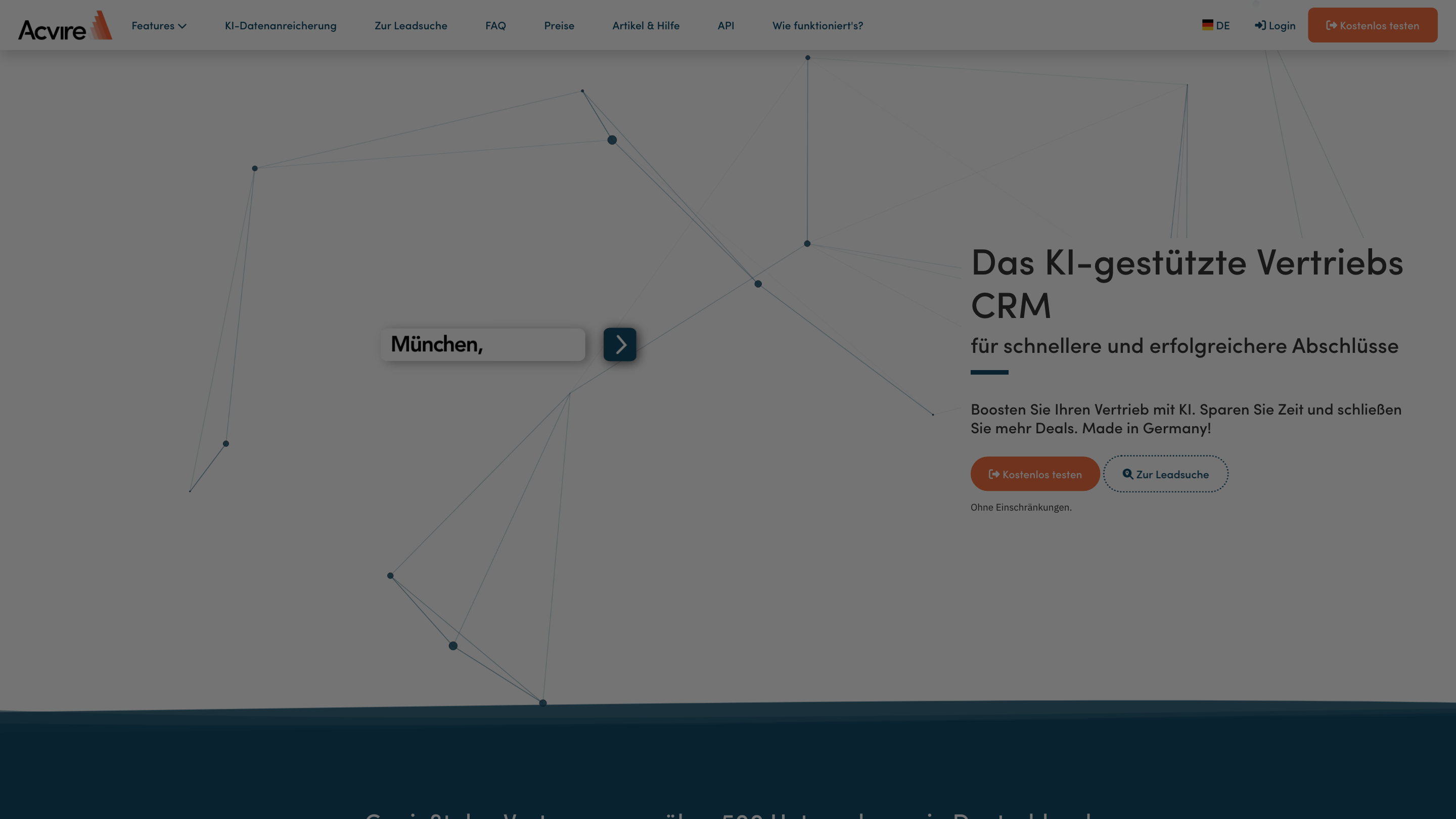Go to Zur Leadsuche in navigation
This screenshot has width=1456, height=819.
tap(411, 25)
